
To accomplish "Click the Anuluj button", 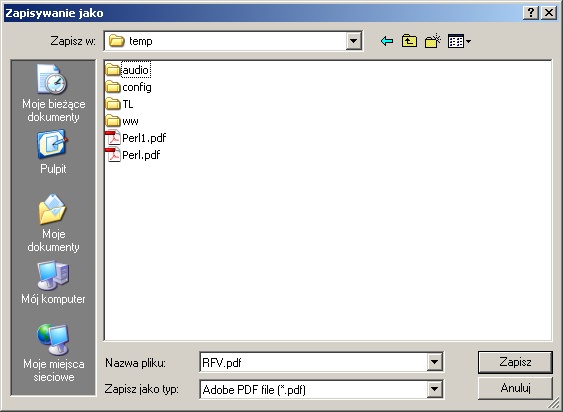I will click(x=515, y=388).
